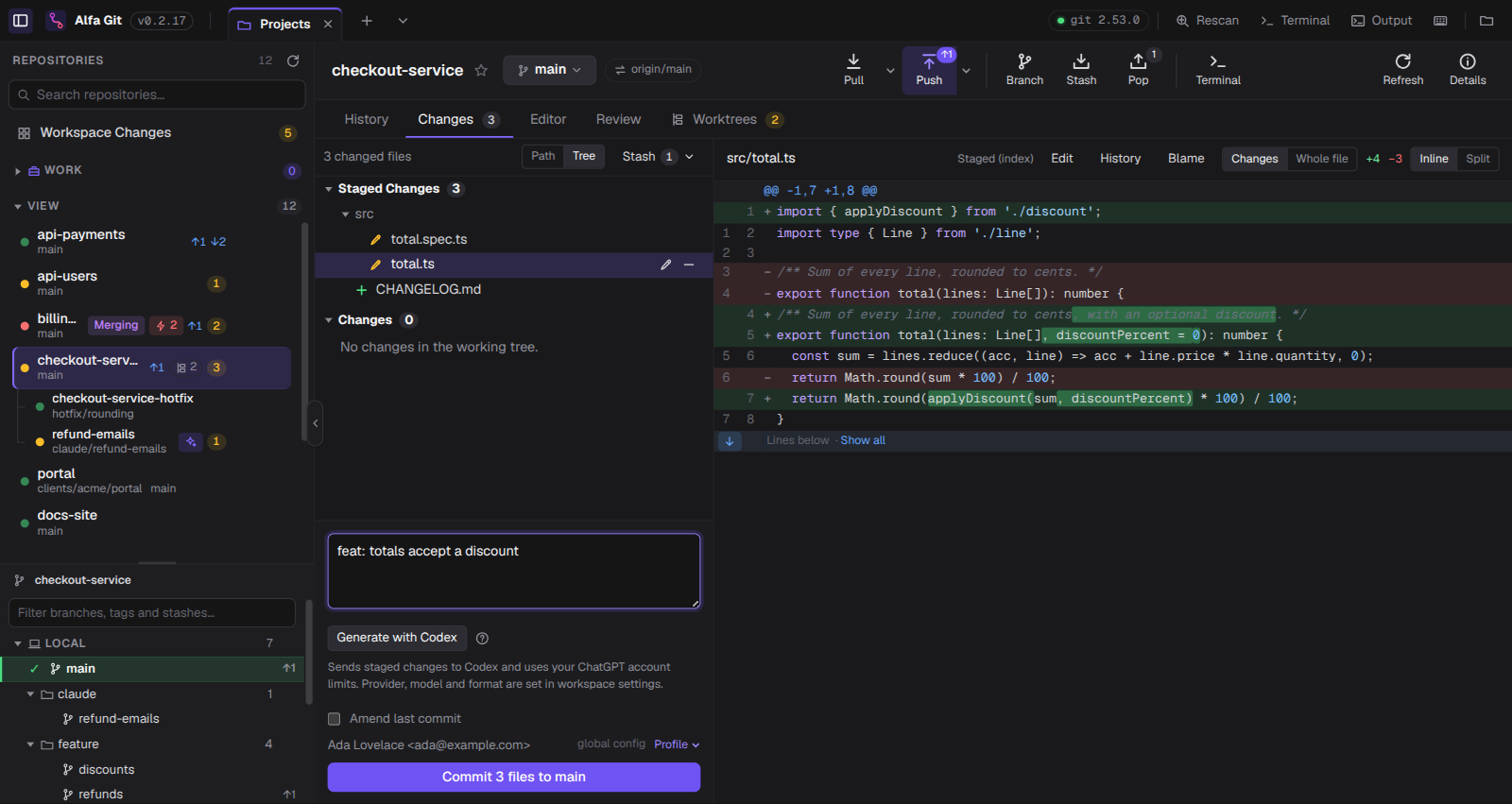Image resolution: width=1512 pixels, height=804 pixels.
Task: Pull from remote
Action: tap(853, 70)
